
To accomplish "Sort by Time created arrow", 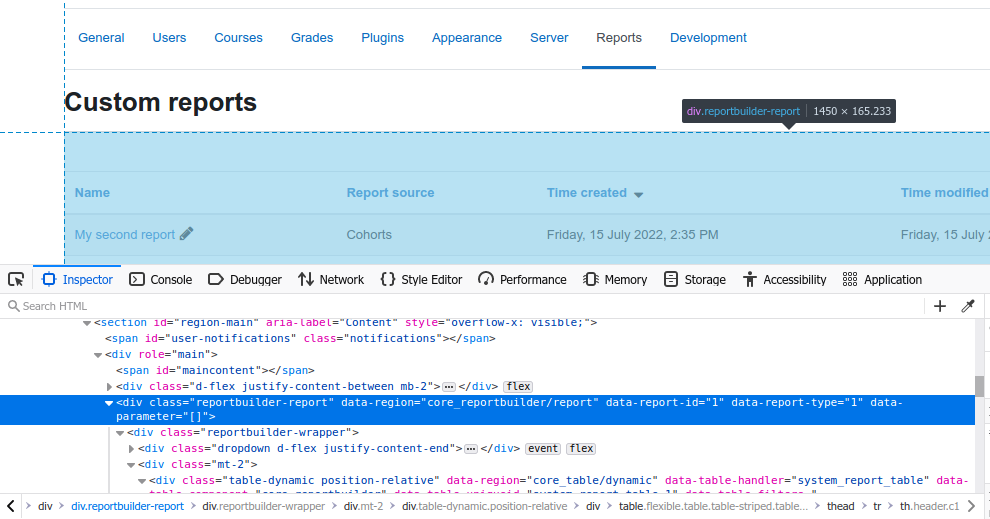I will [638, 194].
